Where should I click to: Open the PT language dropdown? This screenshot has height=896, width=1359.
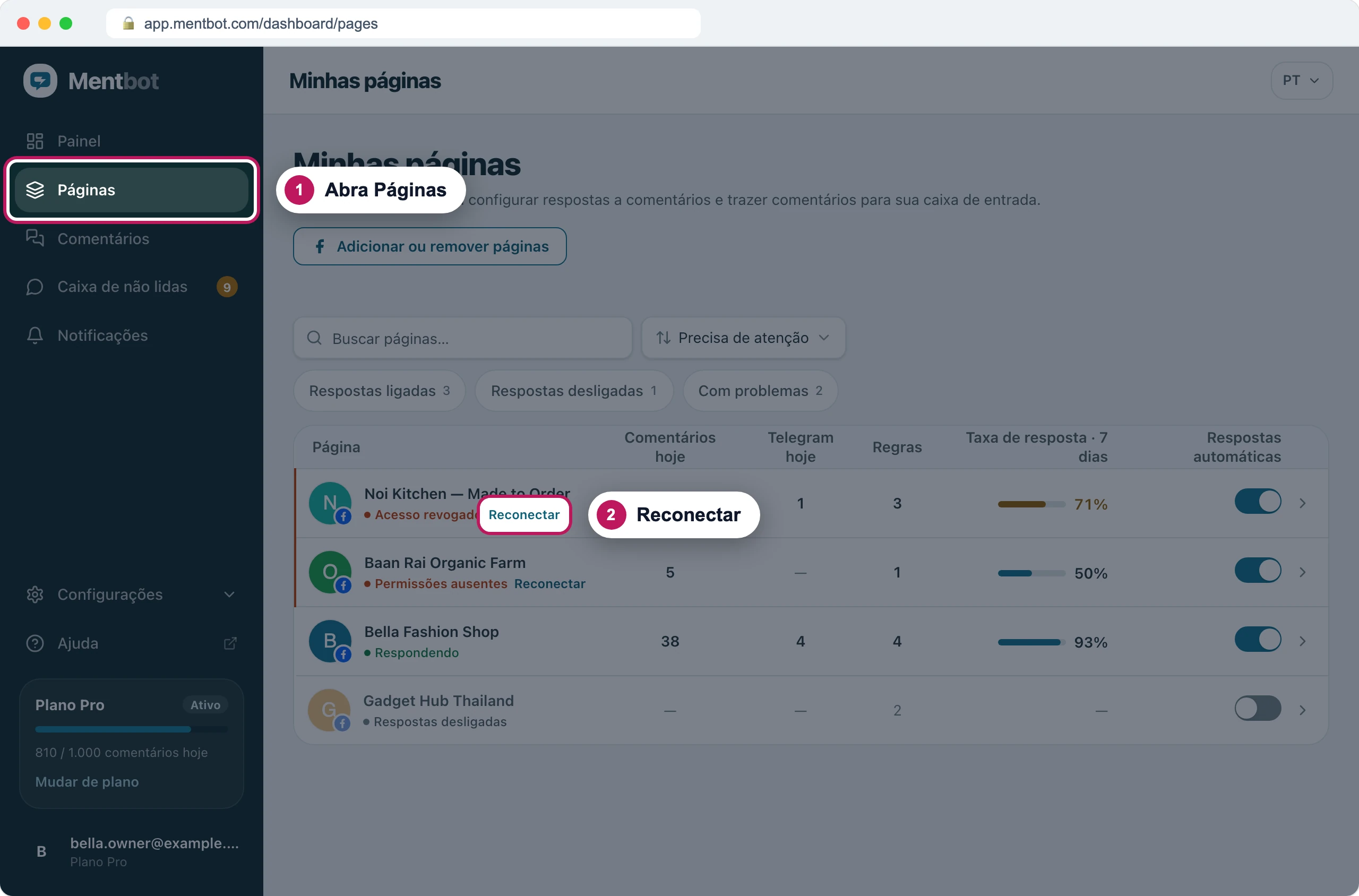pos(1301,81)
